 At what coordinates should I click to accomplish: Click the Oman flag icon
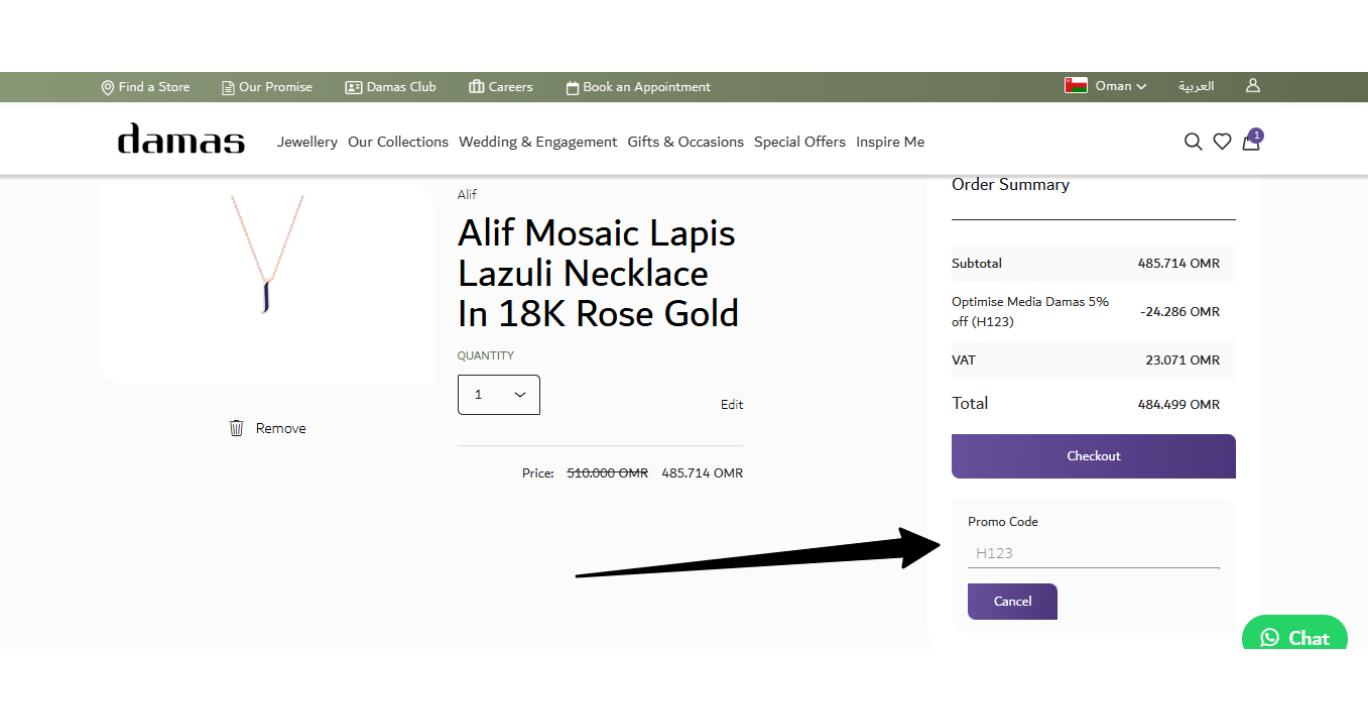point(1076,86)
